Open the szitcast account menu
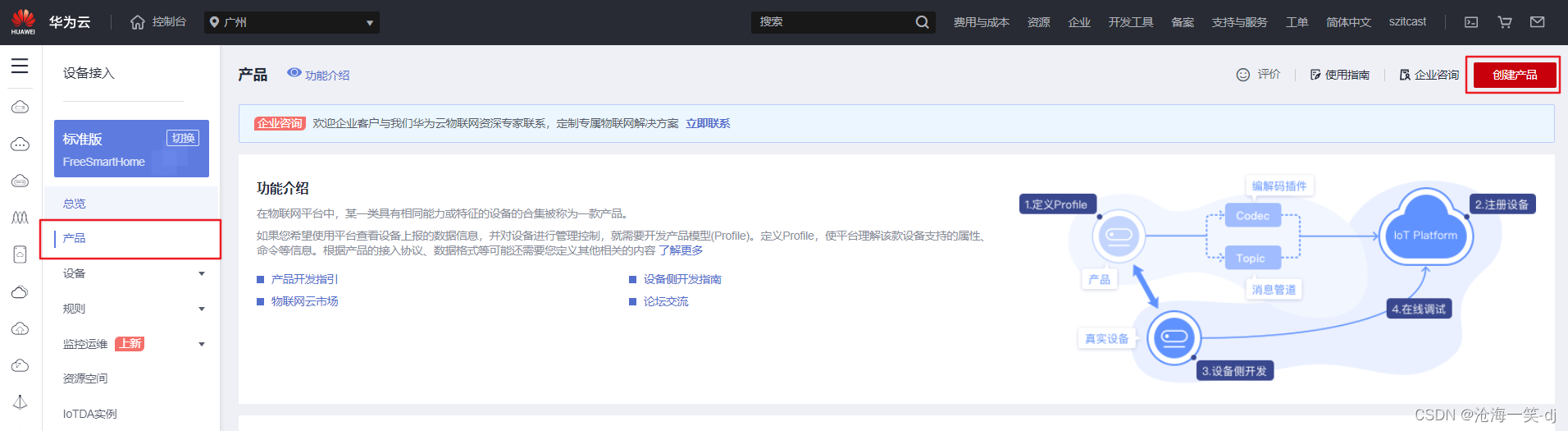This screenshot has height=431, width=1568. (x=1407, y=22)
